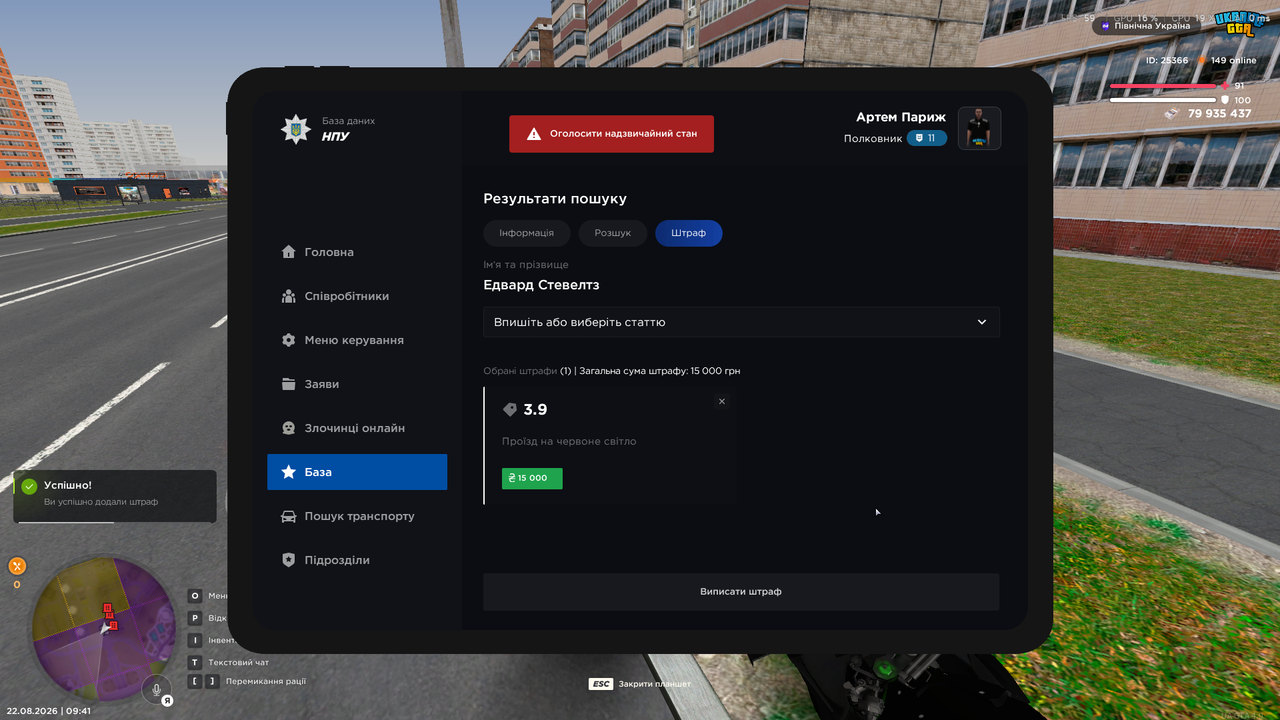The image size is (1280, 720).
Task: Click the P key hint icon
Action: [195, 618]
